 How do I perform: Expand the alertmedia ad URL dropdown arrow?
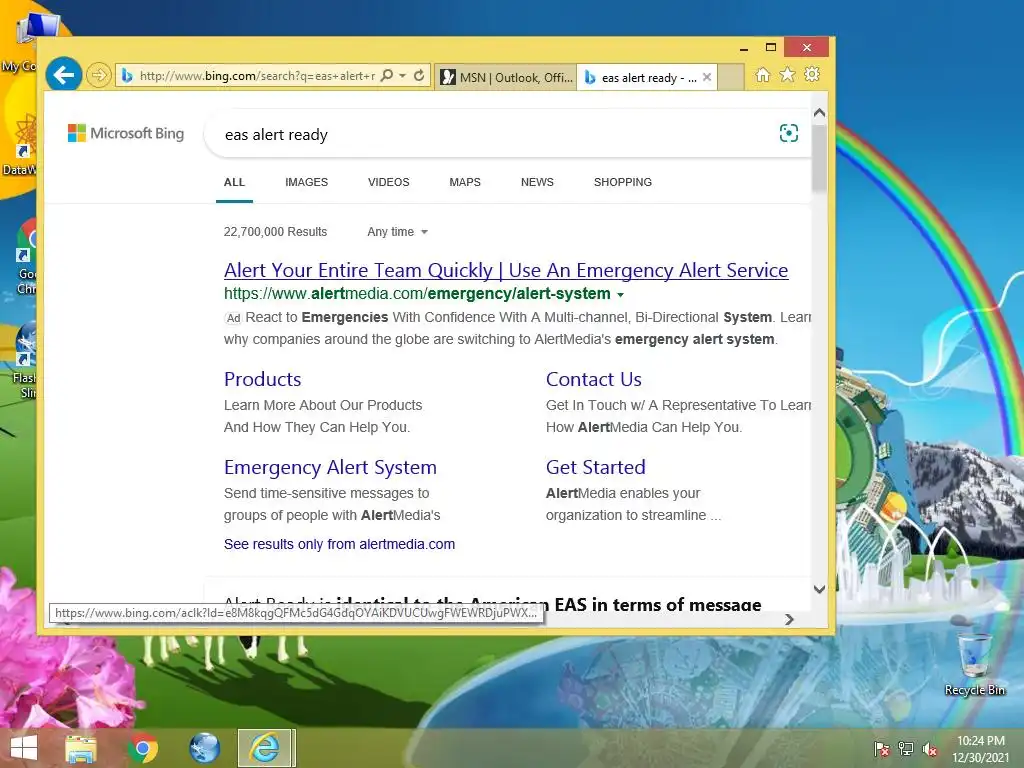tap(620, 295)
